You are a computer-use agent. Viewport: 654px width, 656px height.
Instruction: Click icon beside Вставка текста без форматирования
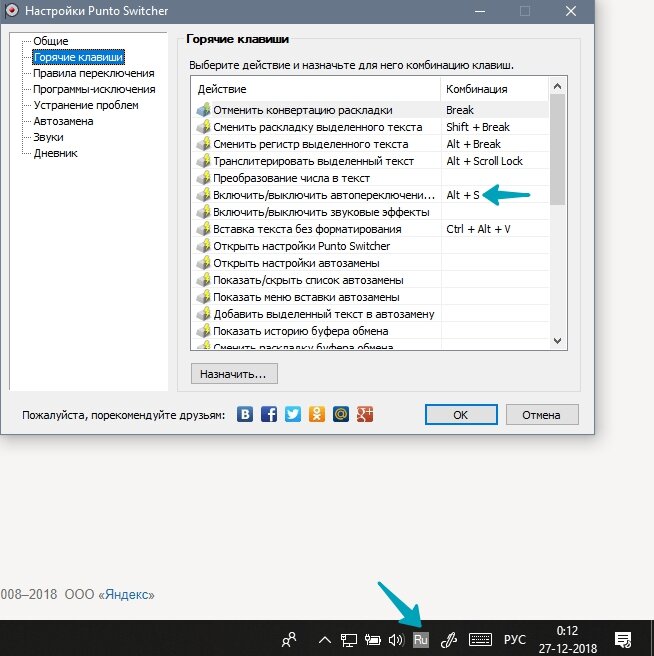pos(203,229)
